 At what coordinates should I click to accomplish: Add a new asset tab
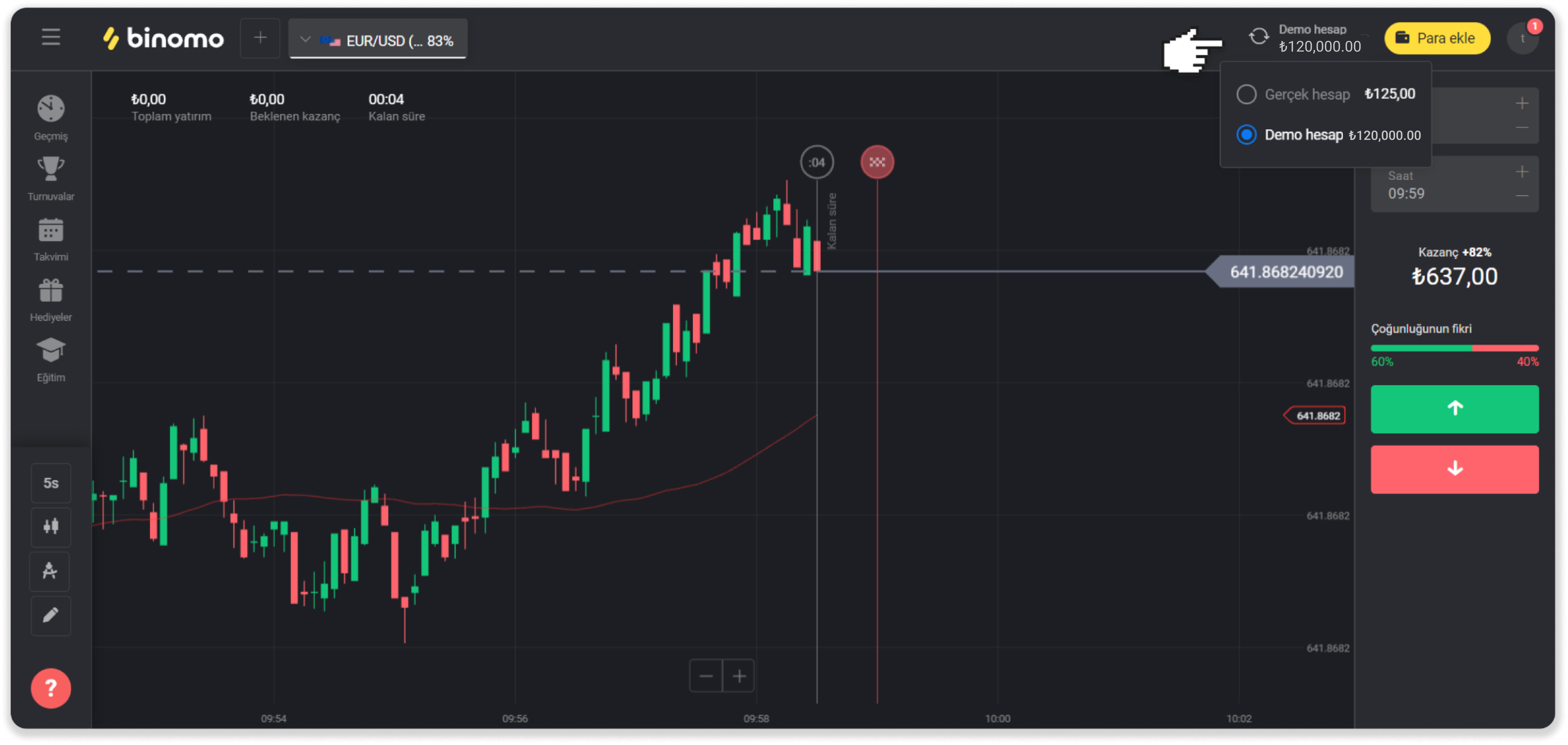(260, 38)
